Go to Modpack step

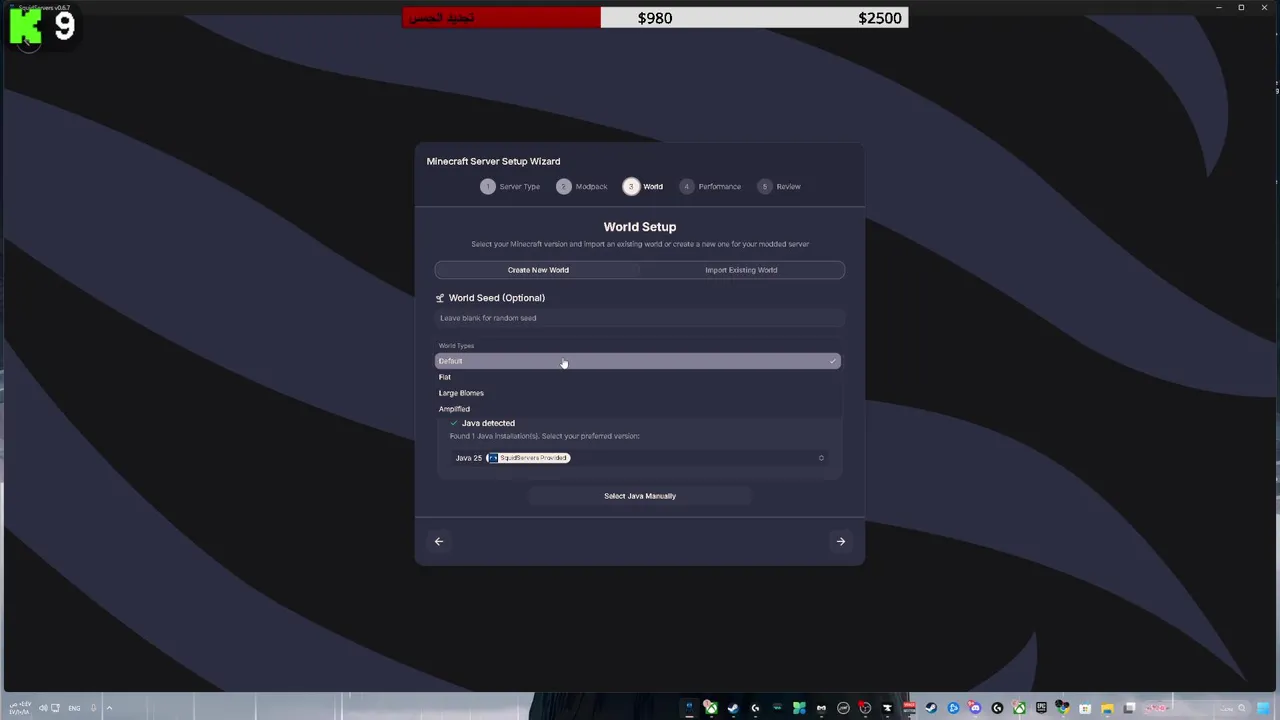[x=582, y=186]
